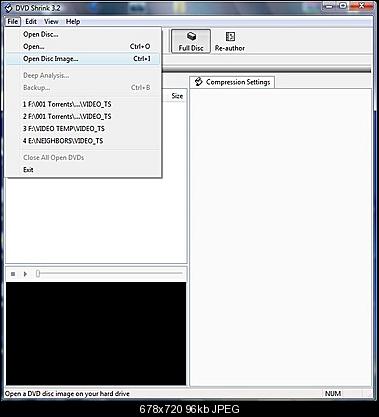This screenshot has height=417, width=379.
Task: Reopen recent path 2 F:\001 Torrents VIDEO_TS
Action: 83,117
